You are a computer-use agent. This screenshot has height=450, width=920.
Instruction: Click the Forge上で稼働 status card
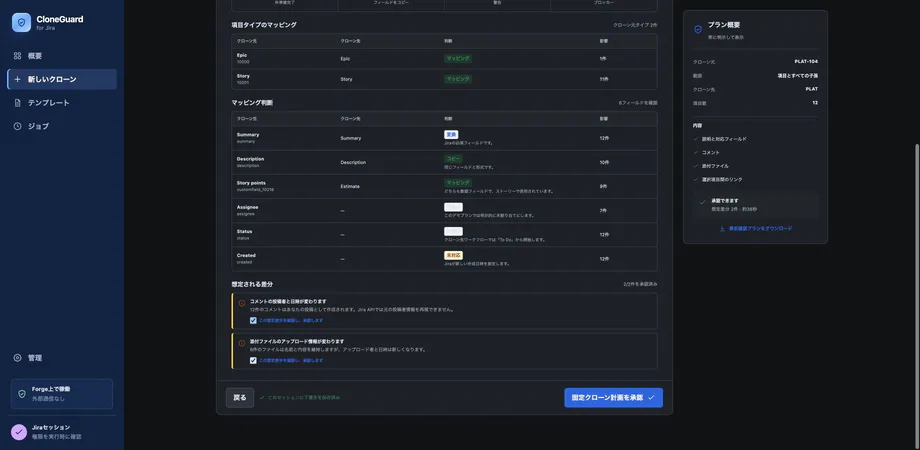(62, 394)
